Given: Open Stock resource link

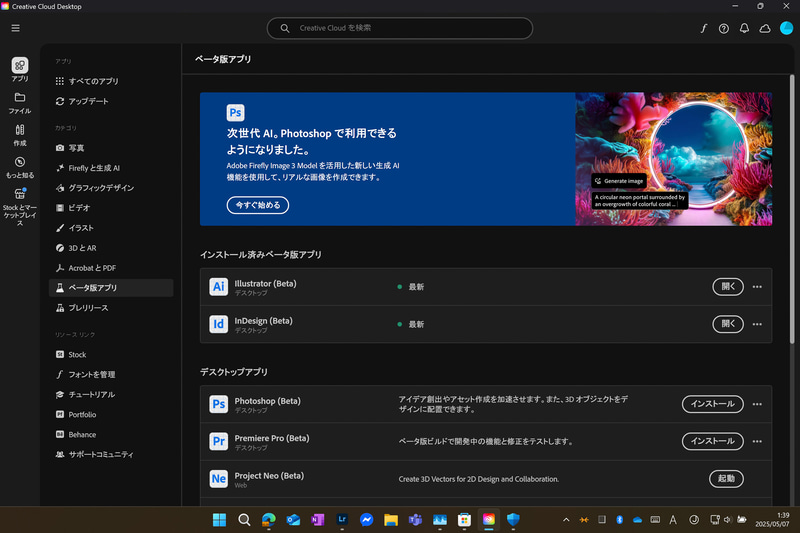Looking at the screenshot, I should pos(111,354).
